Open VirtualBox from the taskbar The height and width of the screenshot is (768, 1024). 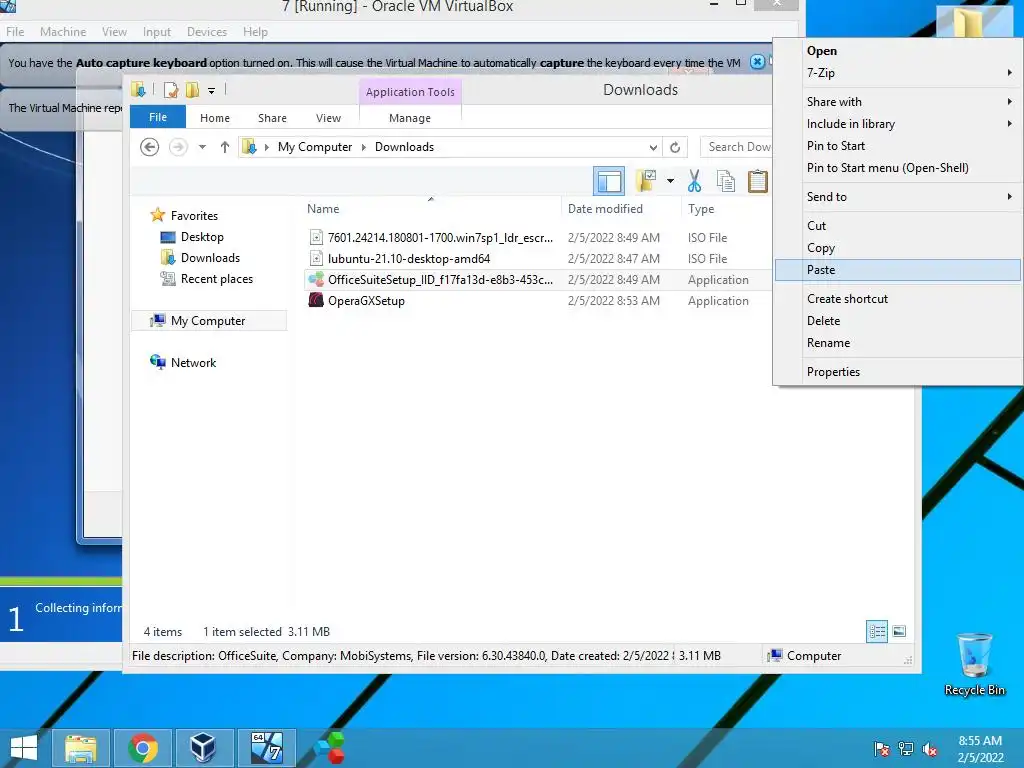coord(204,748)
